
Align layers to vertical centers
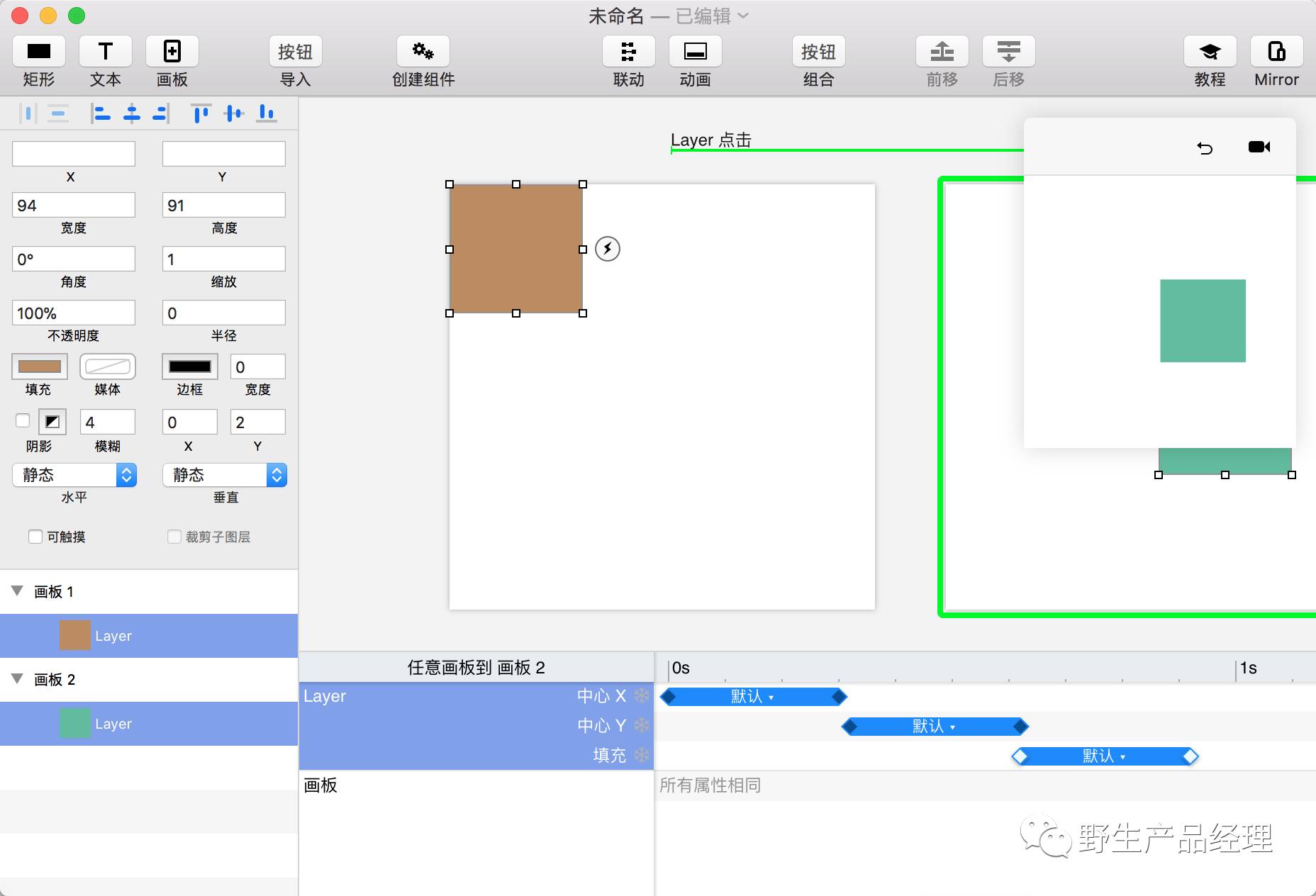[x=234, y=113]
